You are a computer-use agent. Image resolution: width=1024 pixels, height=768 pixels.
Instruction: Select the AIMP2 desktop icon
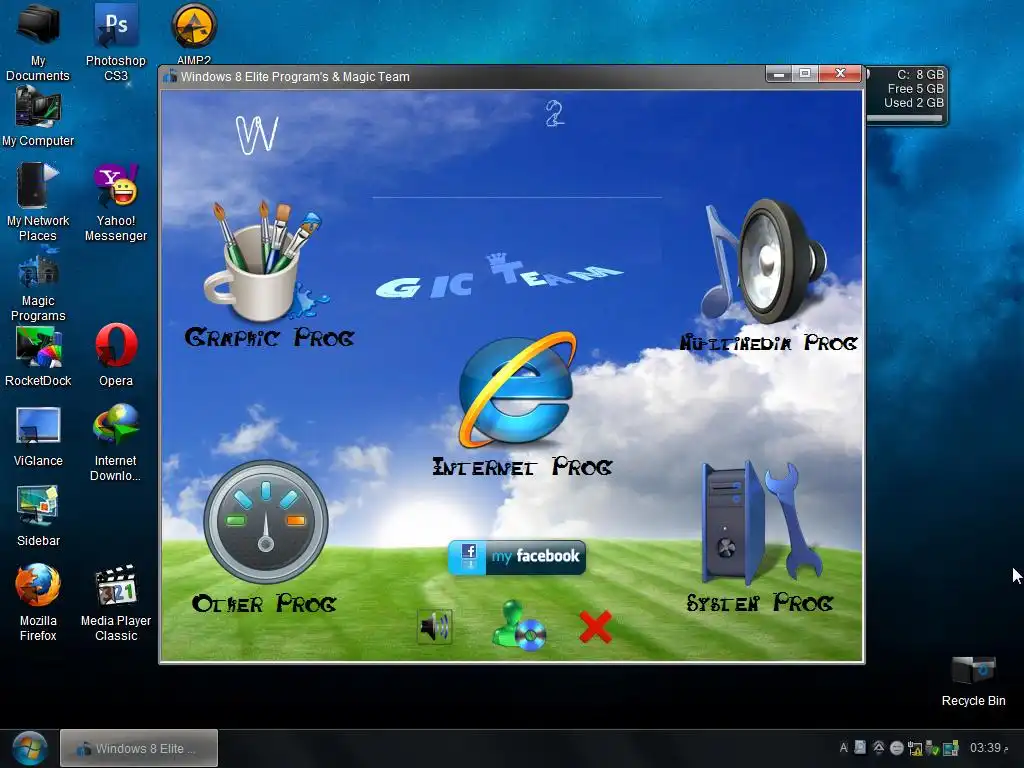pos(194,34)
